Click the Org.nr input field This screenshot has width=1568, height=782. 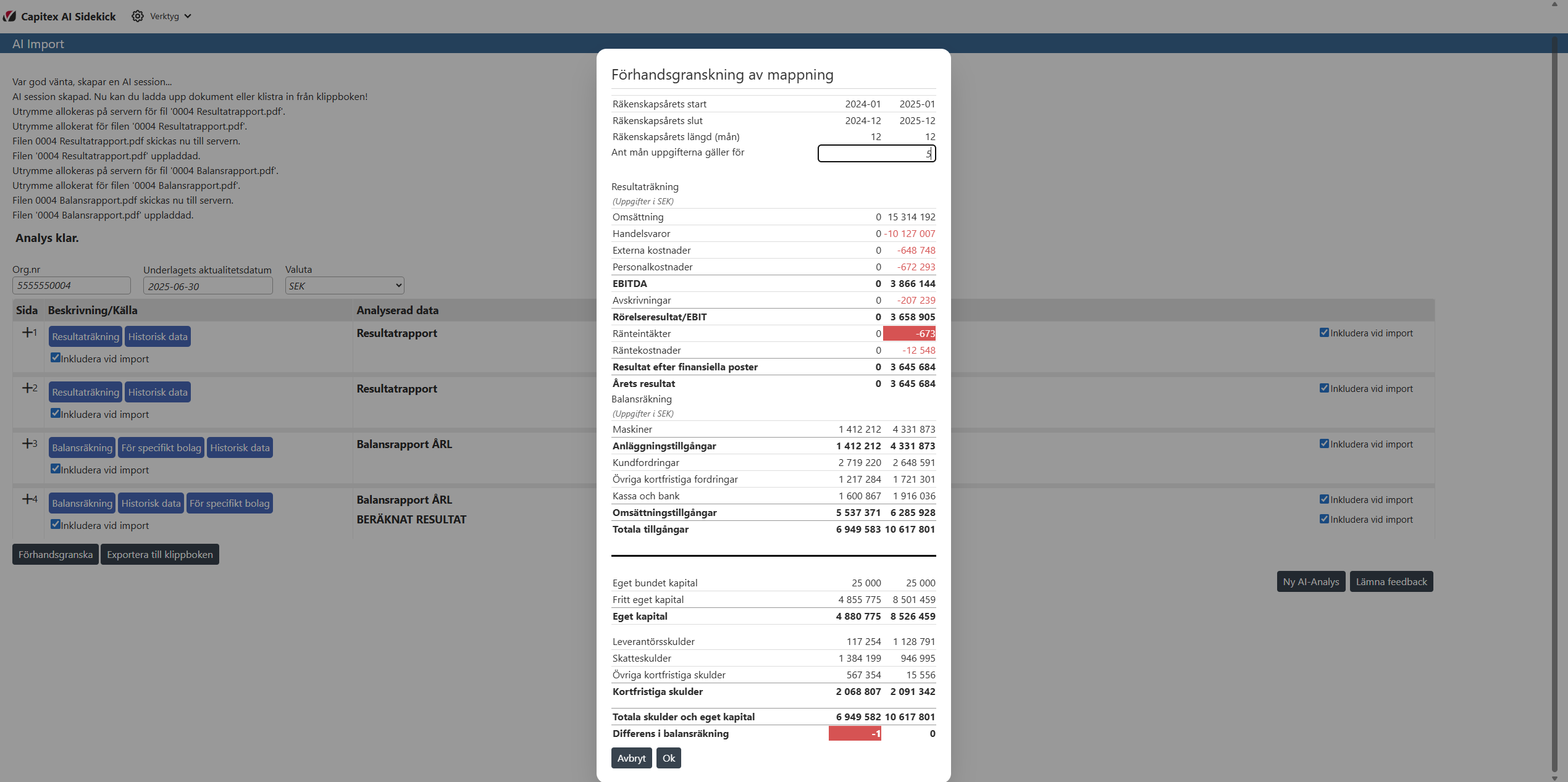71,286
